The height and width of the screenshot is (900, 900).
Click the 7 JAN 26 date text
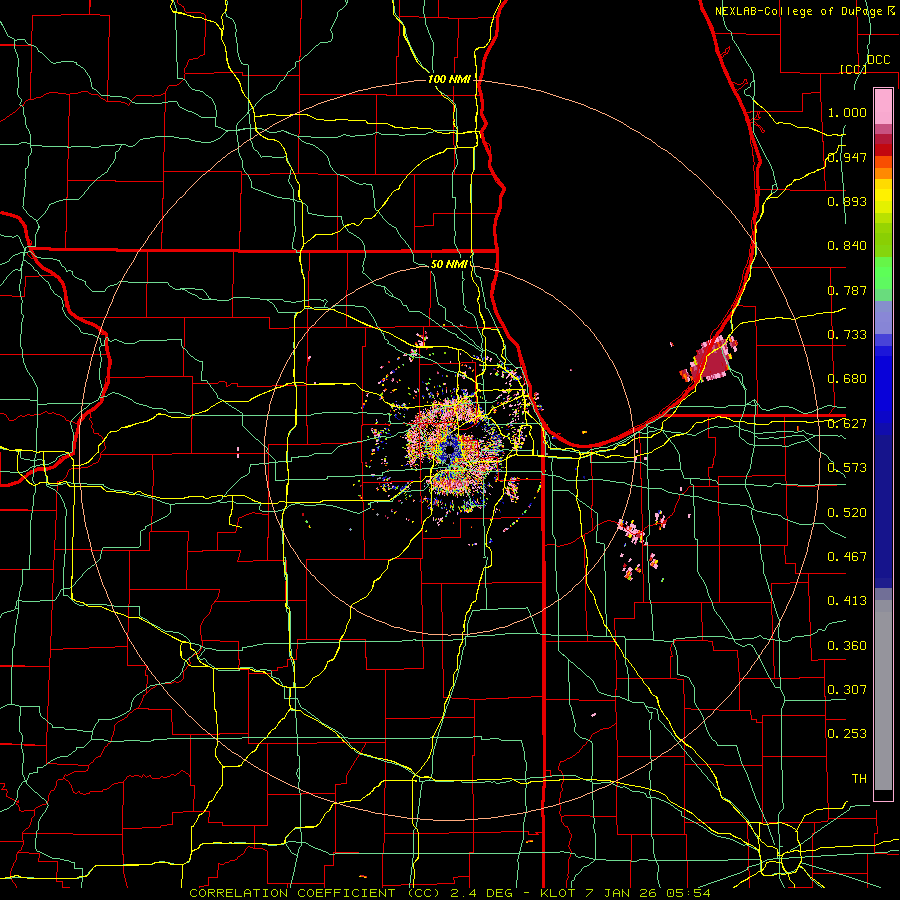[x=620, y=893]
